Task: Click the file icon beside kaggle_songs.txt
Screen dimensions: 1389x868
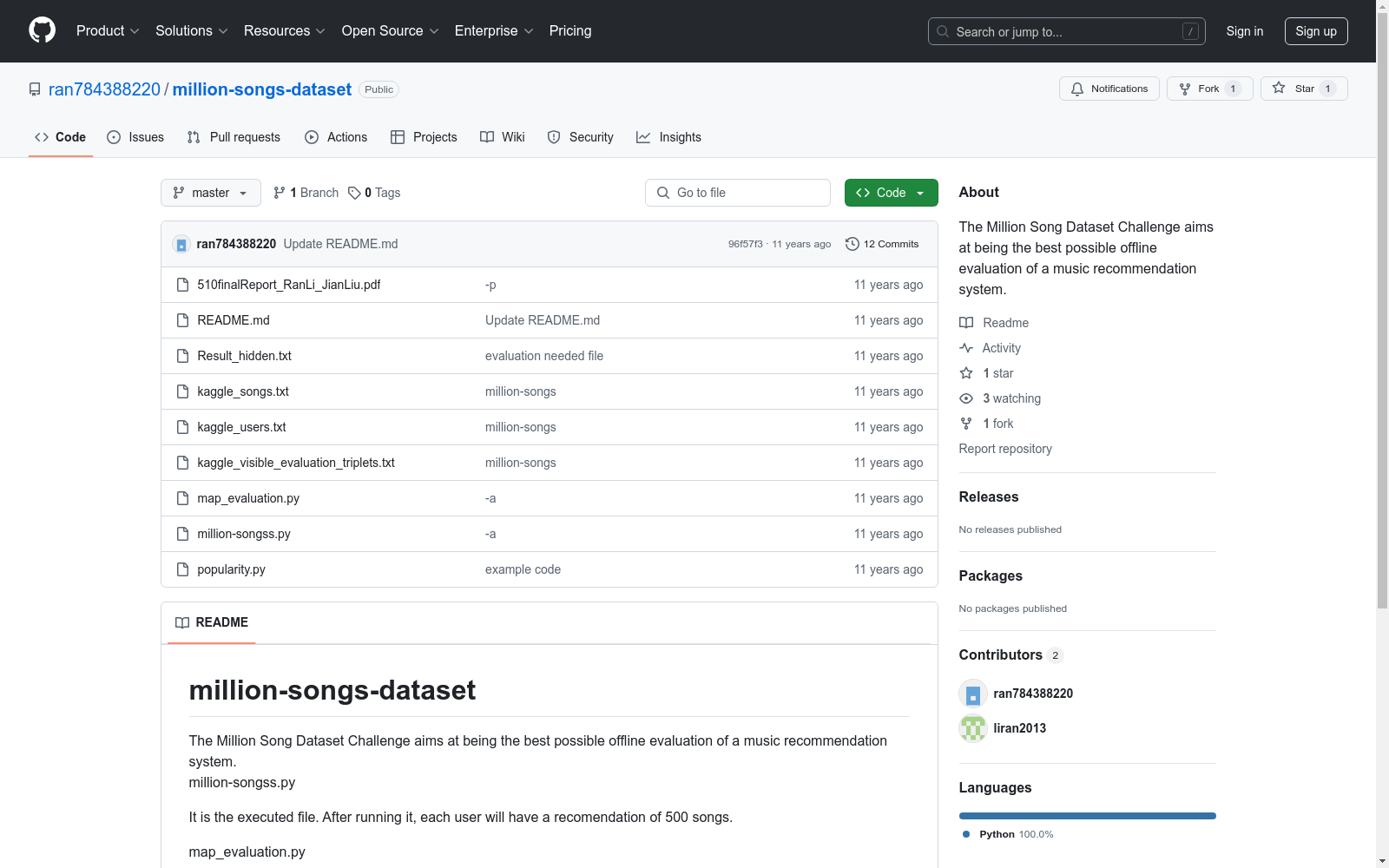Action: coord(182,391)
